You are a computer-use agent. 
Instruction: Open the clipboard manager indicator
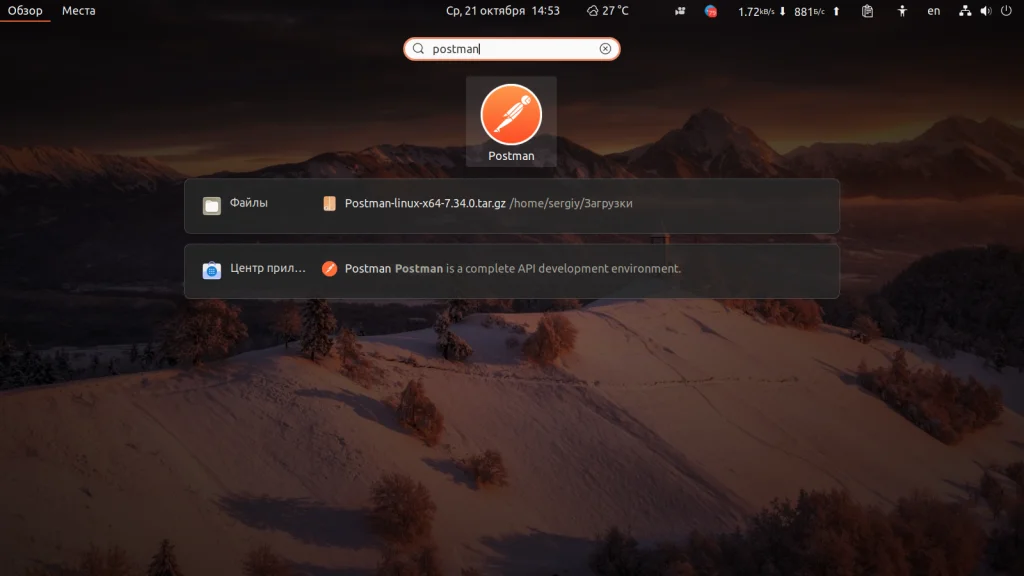point(867,10)
